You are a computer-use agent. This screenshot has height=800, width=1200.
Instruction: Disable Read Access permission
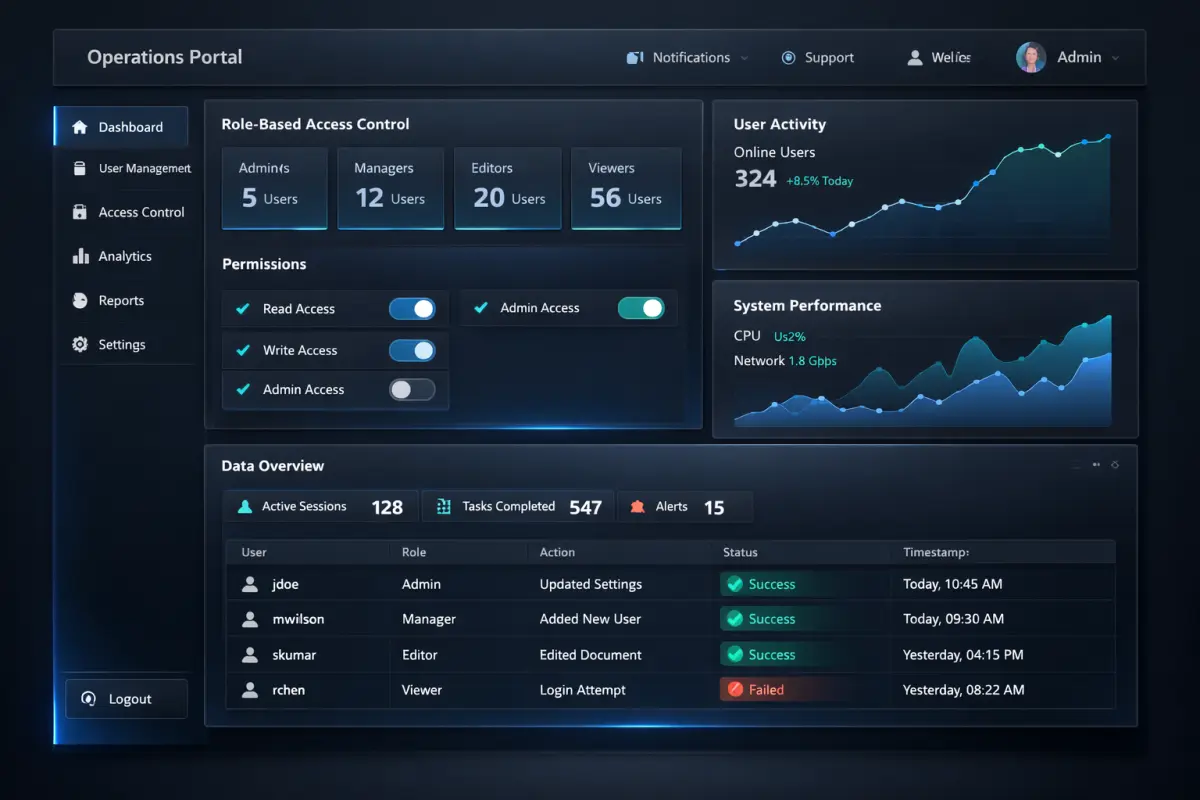tap(413, 309)
